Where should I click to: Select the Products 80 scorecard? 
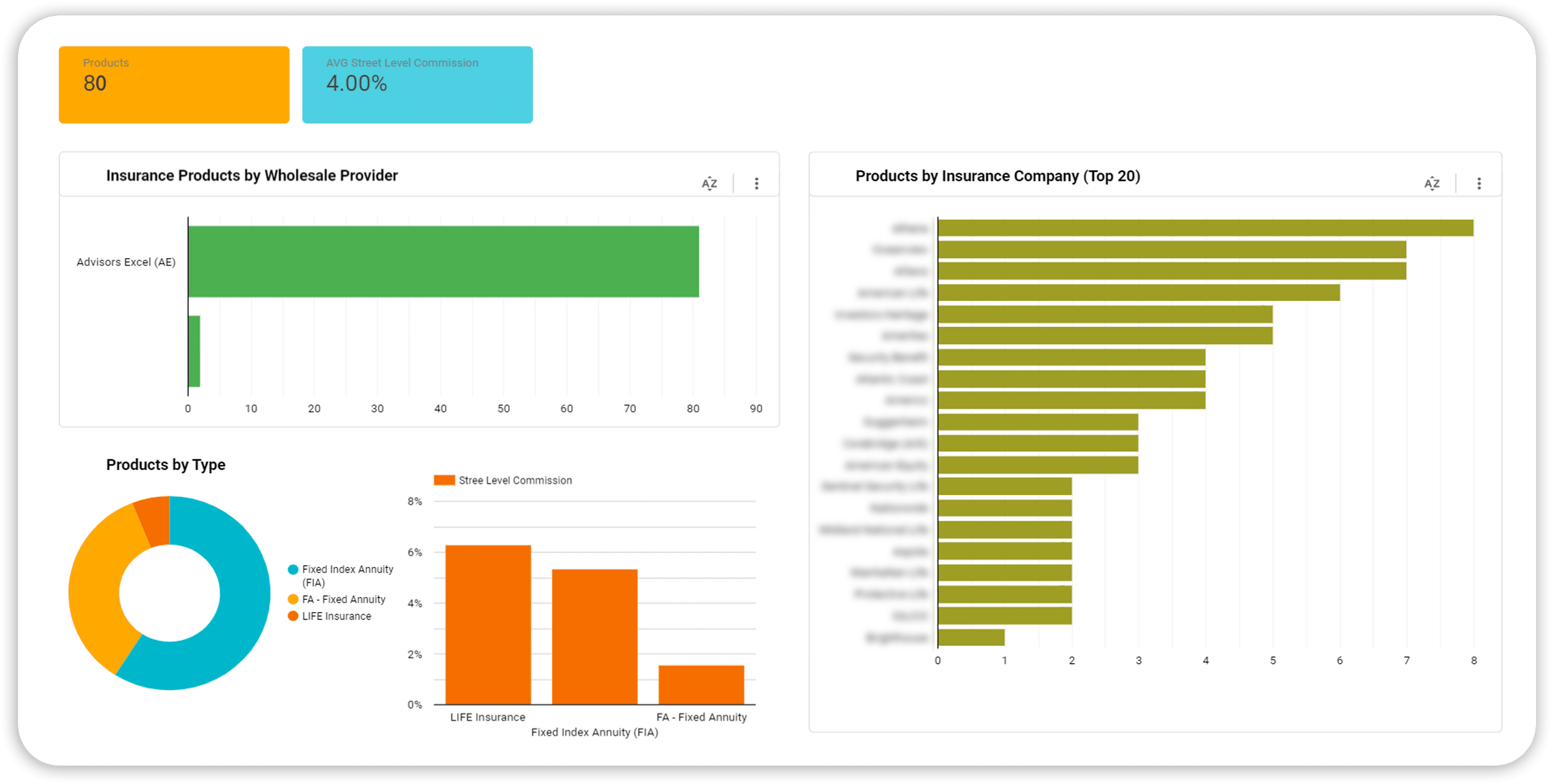tap(173, 85)
